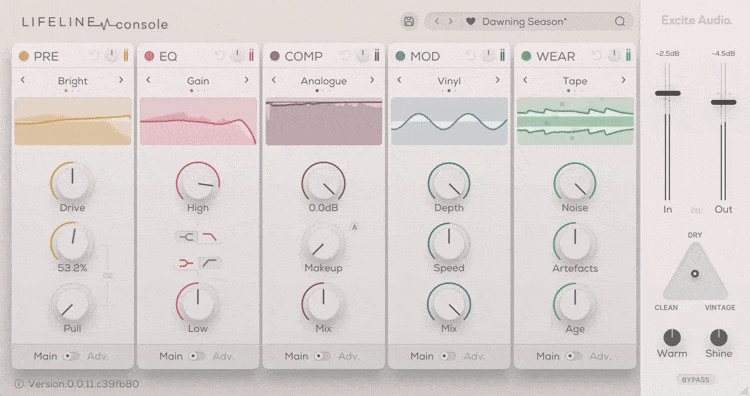Open the Dawning Season preset name
This screenshot has width=750, height=396.
coord(524,22)
